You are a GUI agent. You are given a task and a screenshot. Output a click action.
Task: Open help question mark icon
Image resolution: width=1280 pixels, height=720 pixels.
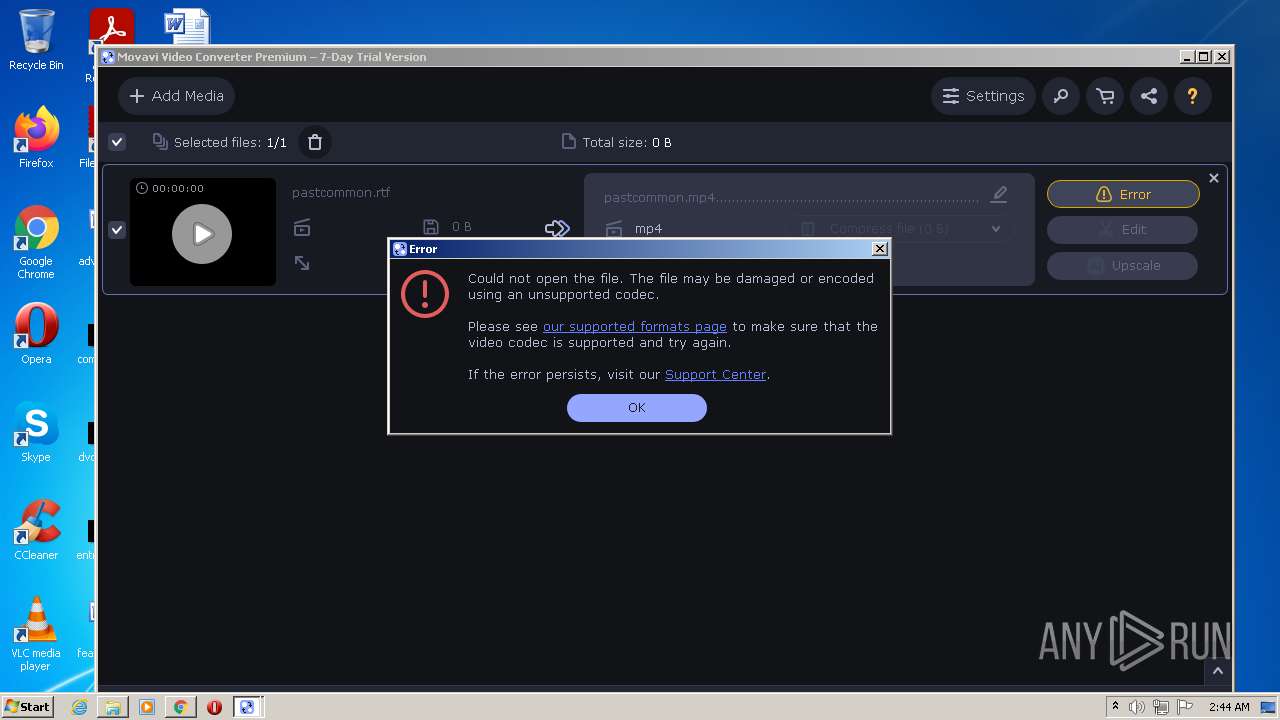tap(1192, 96)
